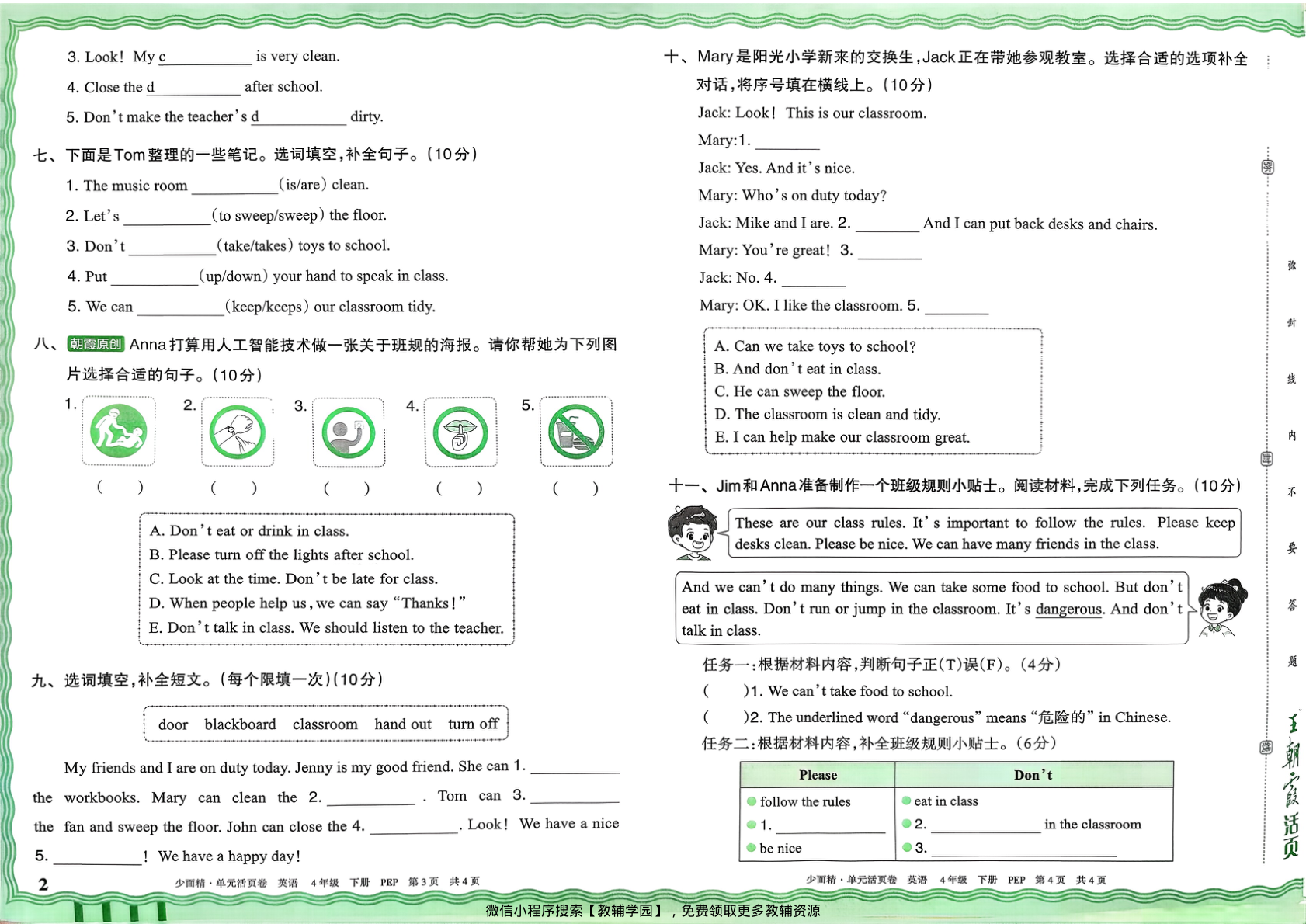Click blank 5 after 'I like the classroom.'

(x=957, y=306)
